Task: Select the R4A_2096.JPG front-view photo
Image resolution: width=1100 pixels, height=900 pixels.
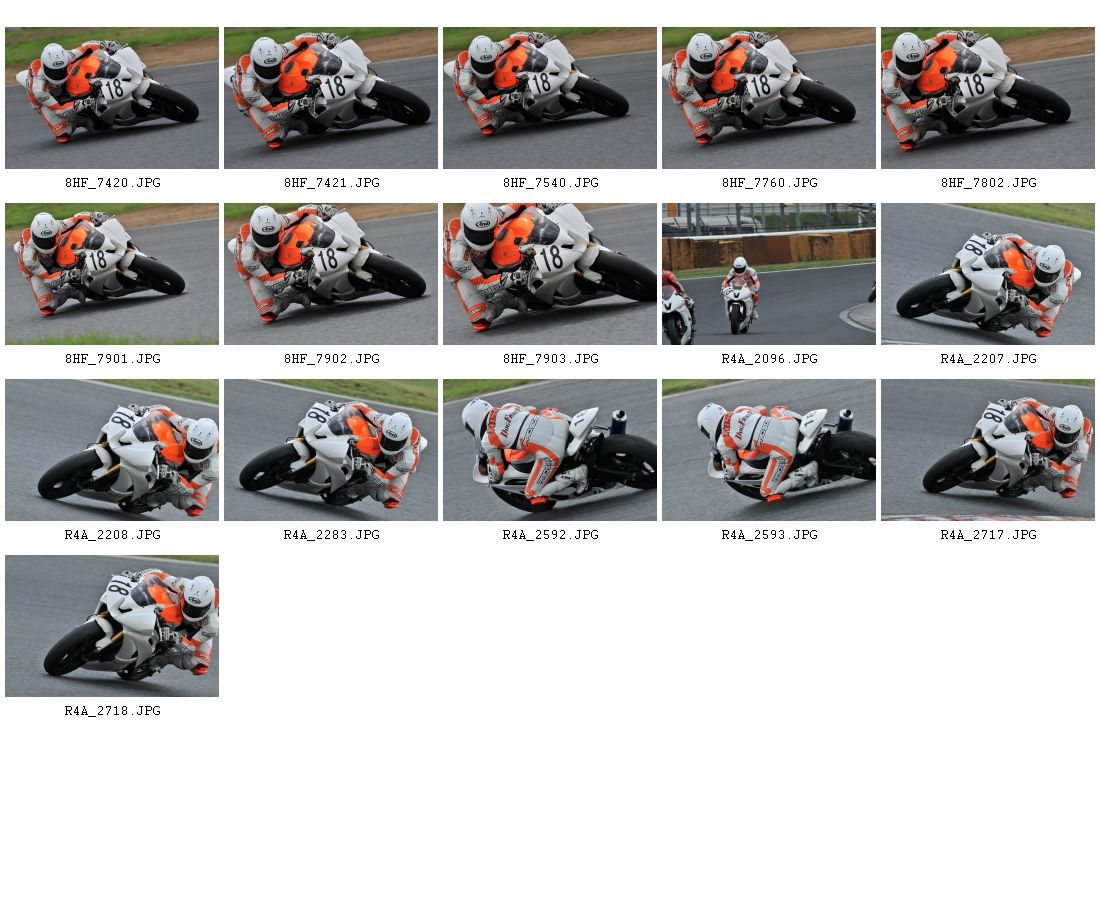Action: 768,274
